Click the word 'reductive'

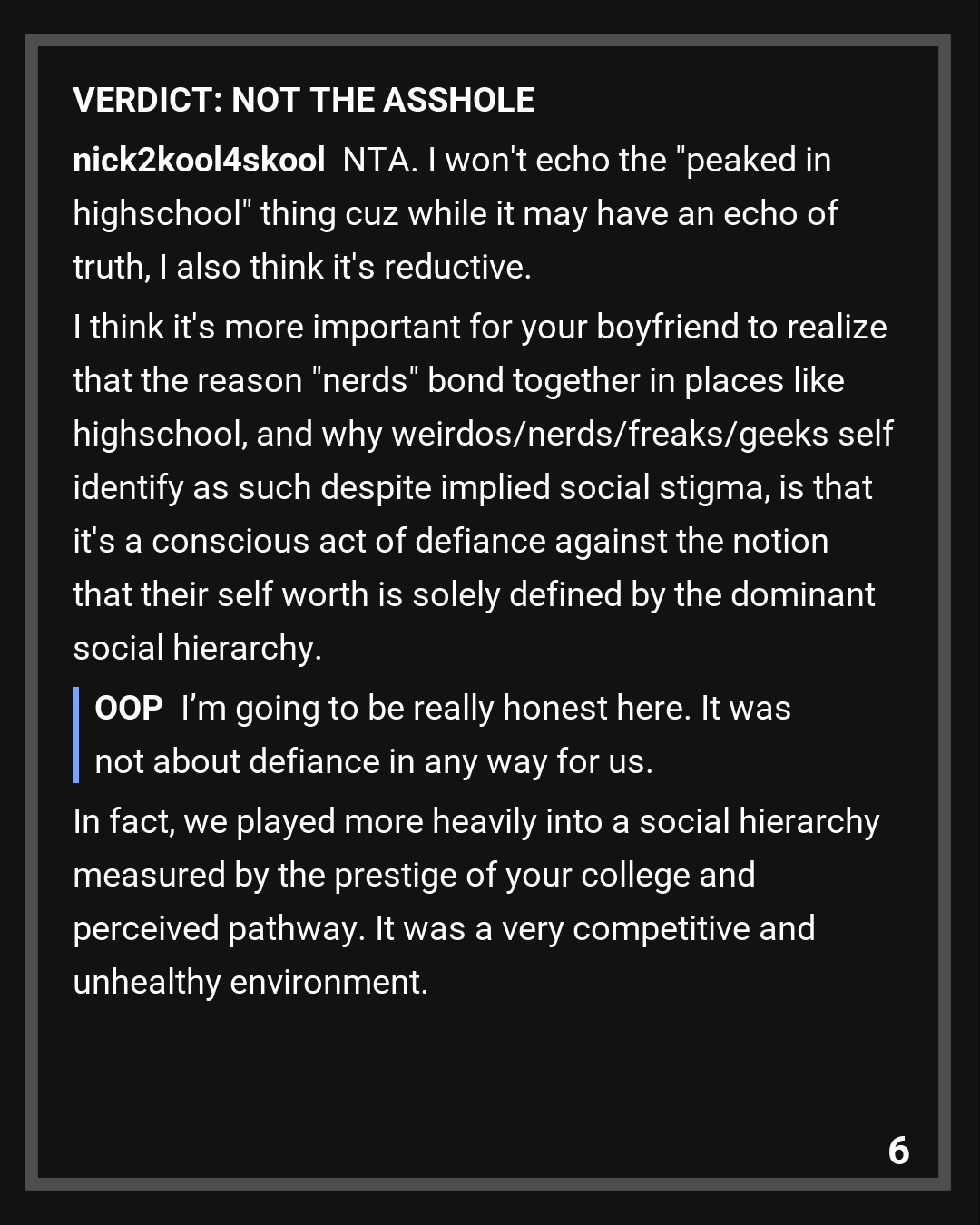tap(456, 268)
